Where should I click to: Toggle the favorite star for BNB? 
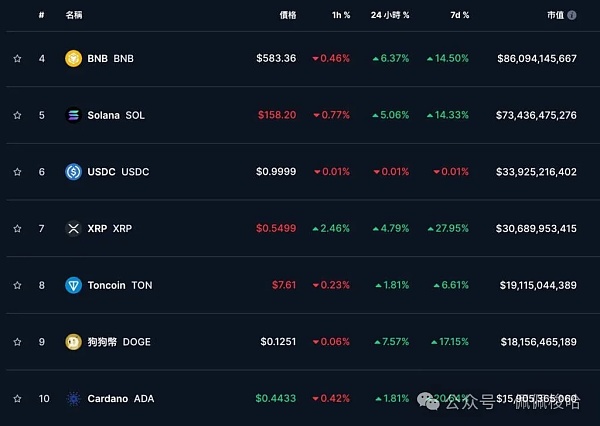pyautogui.click(x=17, y=59)
